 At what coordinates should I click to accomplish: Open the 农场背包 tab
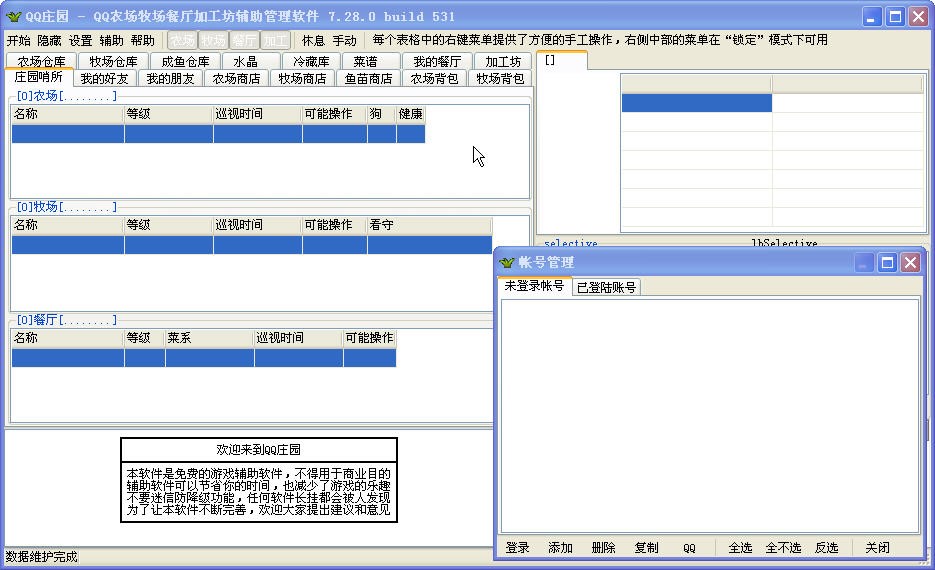point(434,79)
